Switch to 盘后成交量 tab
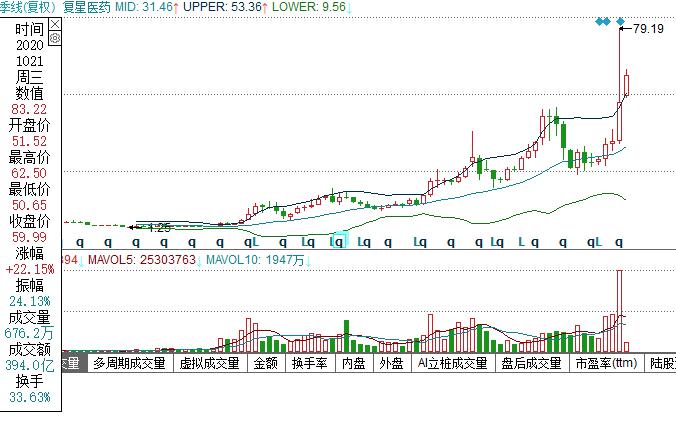This screenshot has height=429, width=676. [x=531, y=364]
